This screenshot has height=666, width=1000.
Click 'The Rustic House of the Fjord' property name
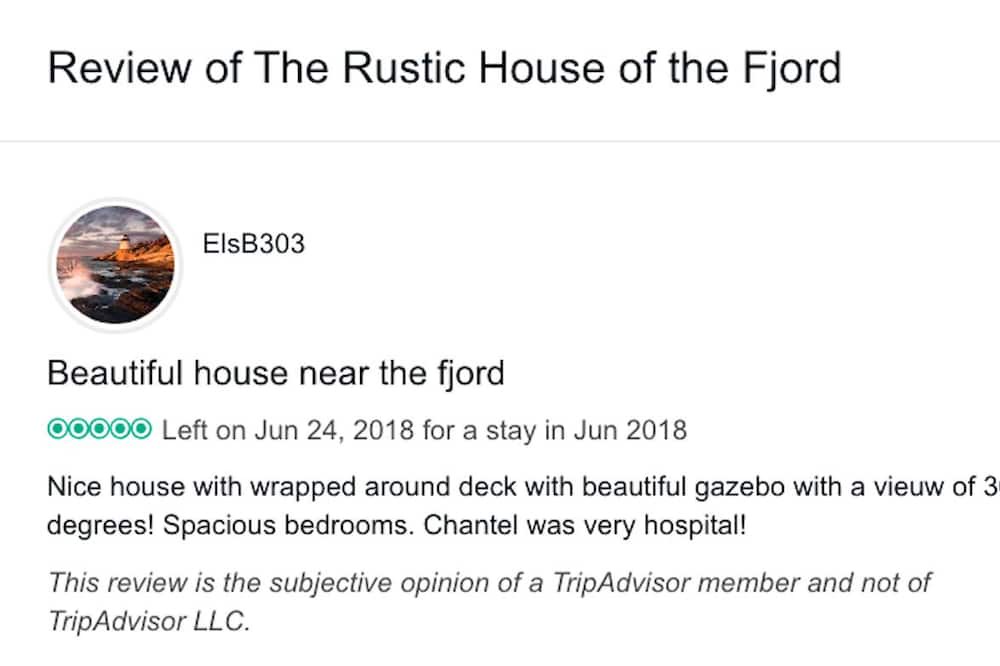547,68
